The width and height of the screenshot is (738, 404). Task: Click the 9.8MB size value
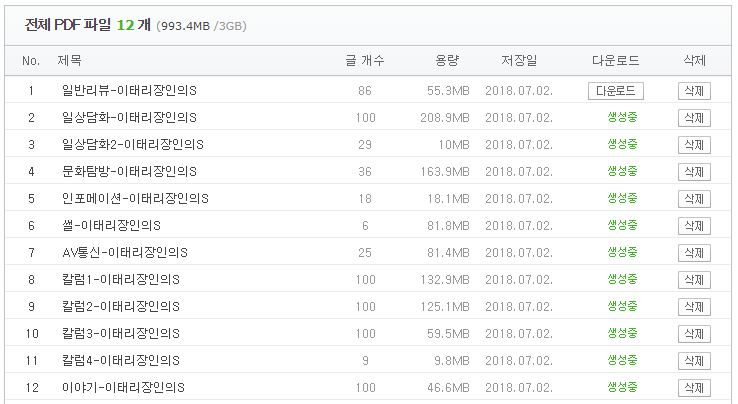pos(452,361)
